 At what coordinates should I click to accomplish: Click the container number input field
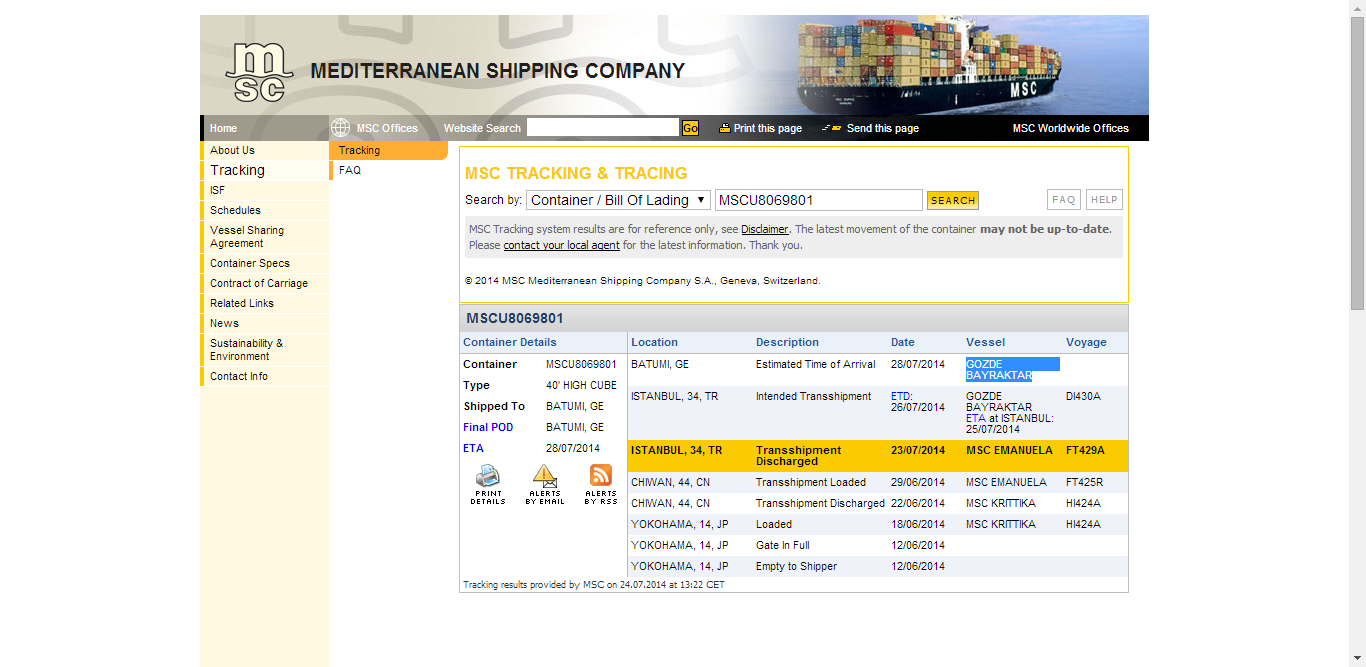click(818, 200)
